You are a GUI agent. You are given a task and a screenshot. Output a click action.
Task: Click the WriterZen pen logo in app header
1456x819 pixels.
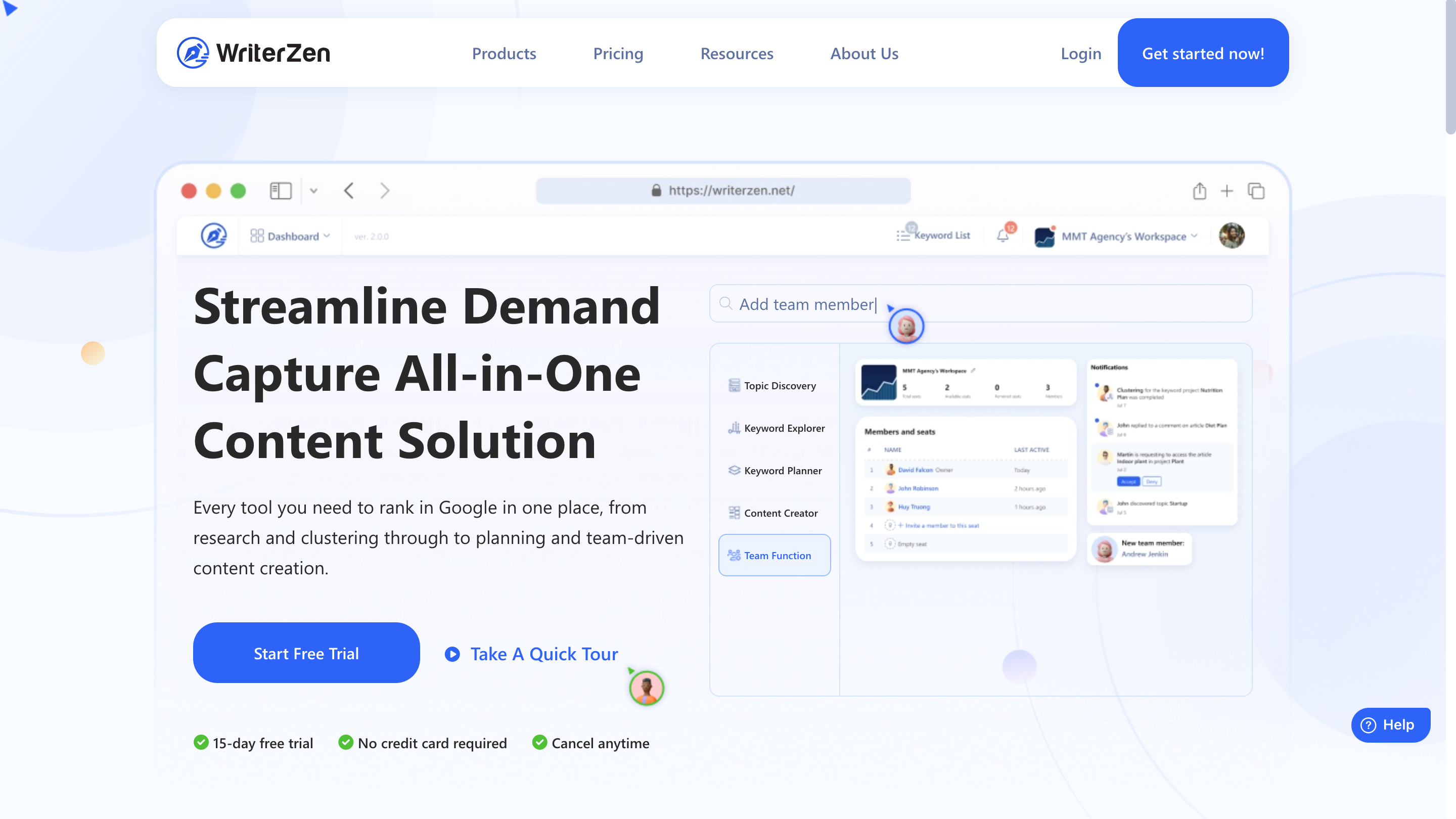(214, 236)
